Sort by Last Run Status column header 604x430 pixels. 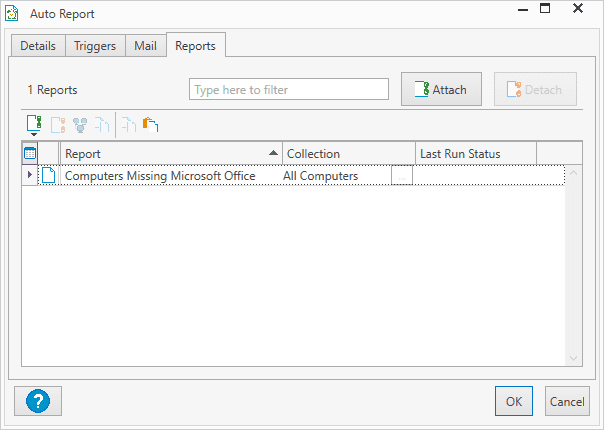pyautogui.click(x=476, y=153)
